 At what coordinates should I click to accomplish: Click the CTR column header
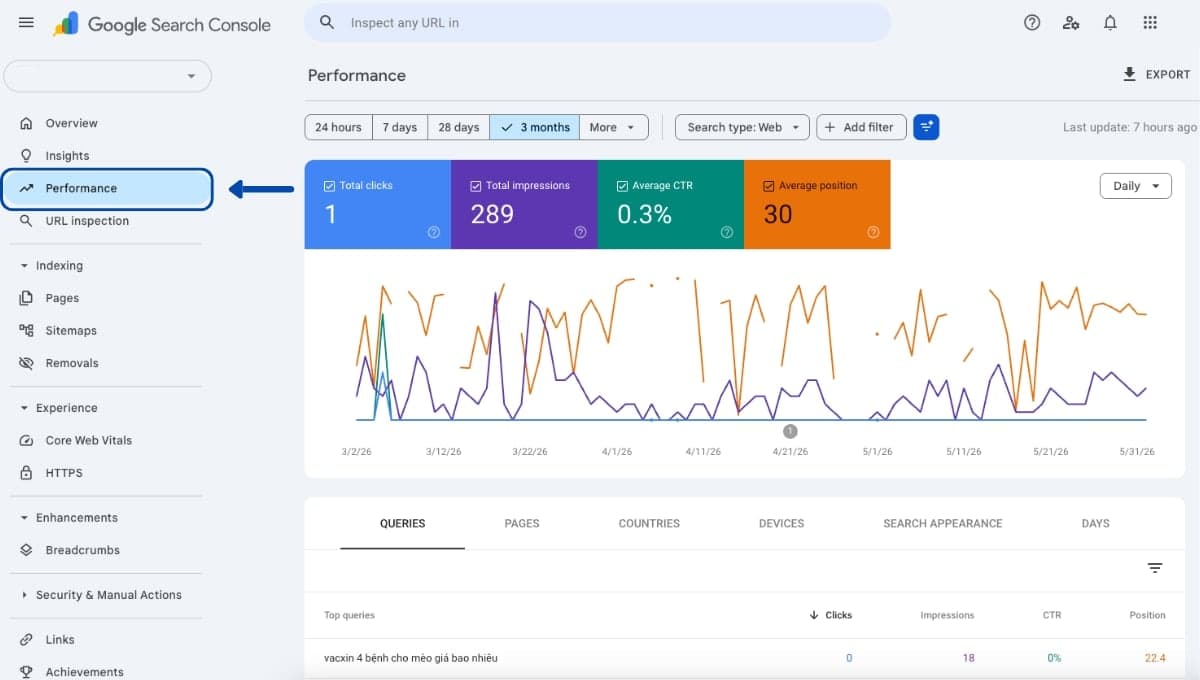point(1051,615)
